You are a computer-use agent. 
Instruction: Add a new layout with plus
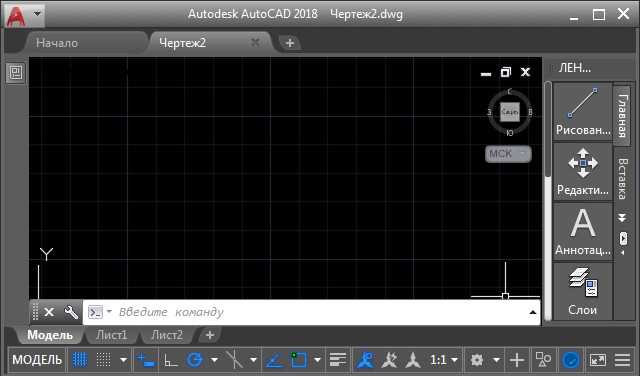pyautogui.click(x=210, y=335)
